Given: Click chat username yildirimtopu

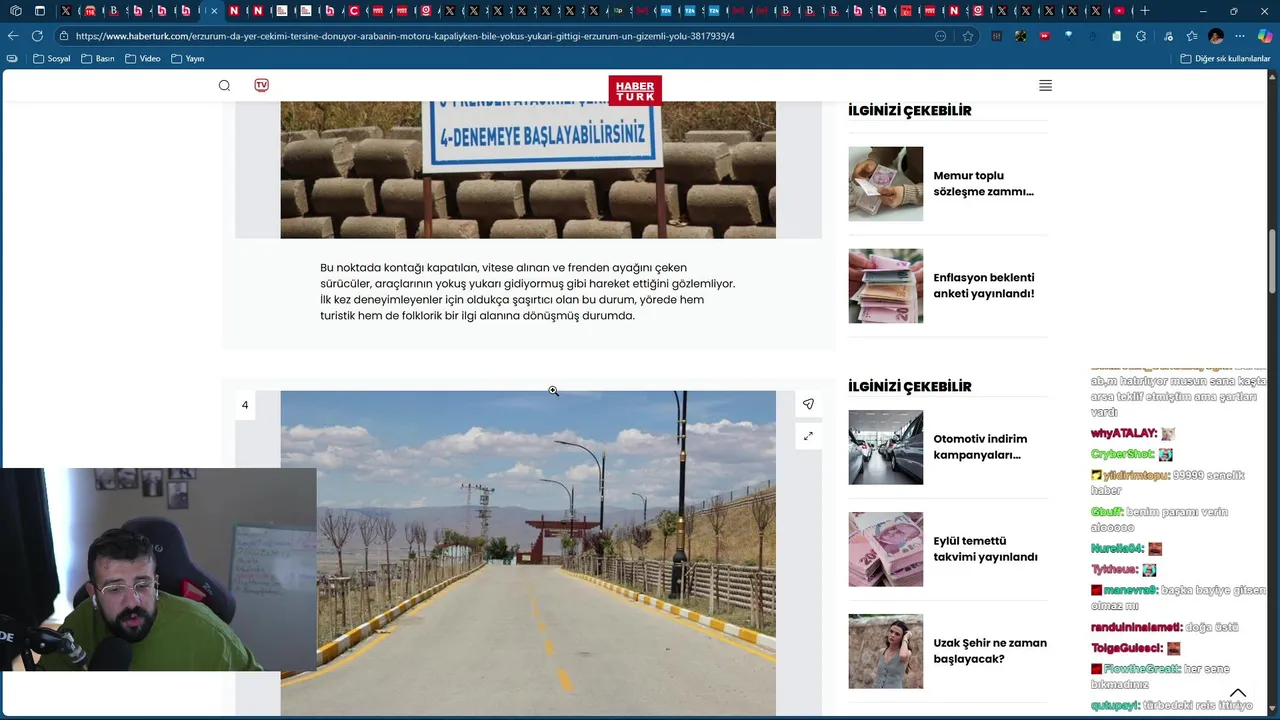Looking at the screenshot, I should tap(1136, 475).
